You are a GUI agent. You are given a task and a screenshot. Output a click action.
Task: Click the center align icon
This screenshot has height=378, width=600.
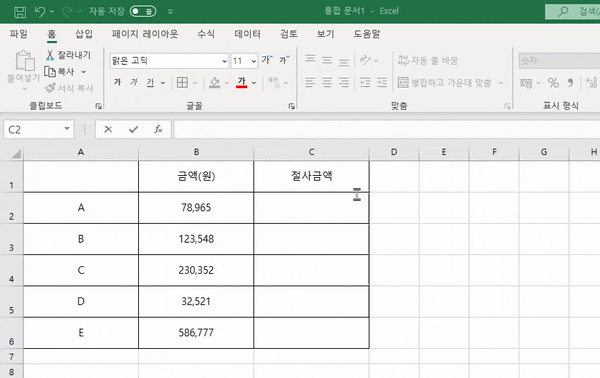coord(327,82)
